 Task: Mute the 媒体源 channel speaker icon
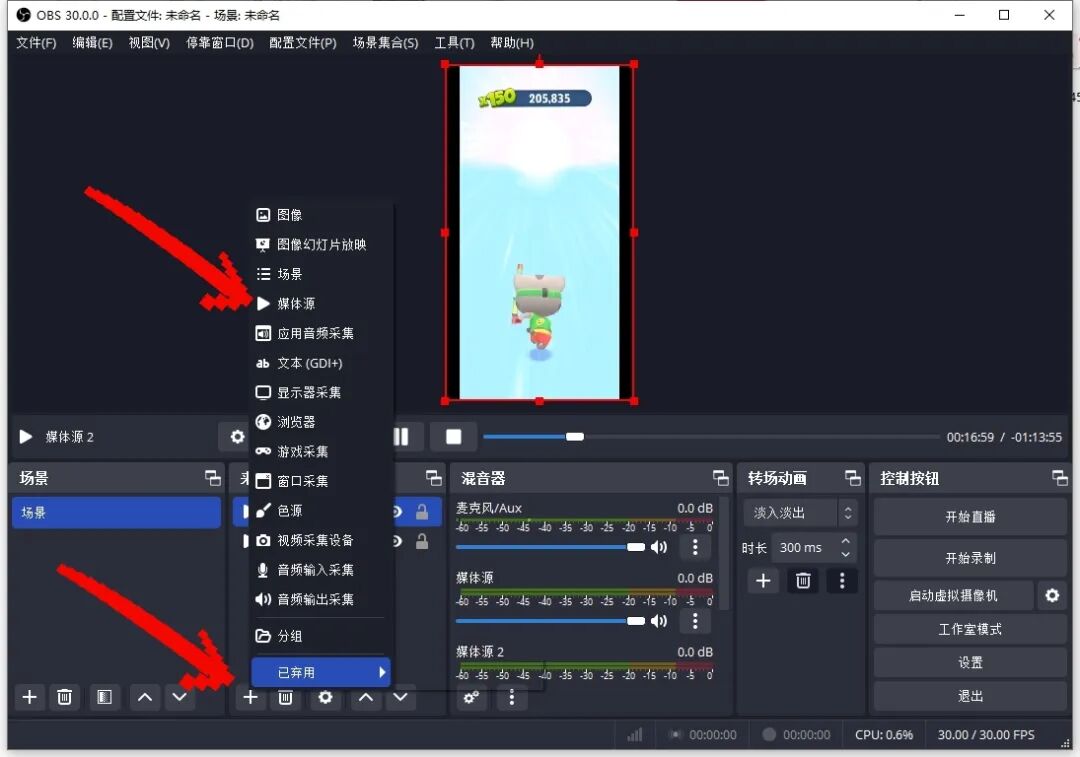659,621
